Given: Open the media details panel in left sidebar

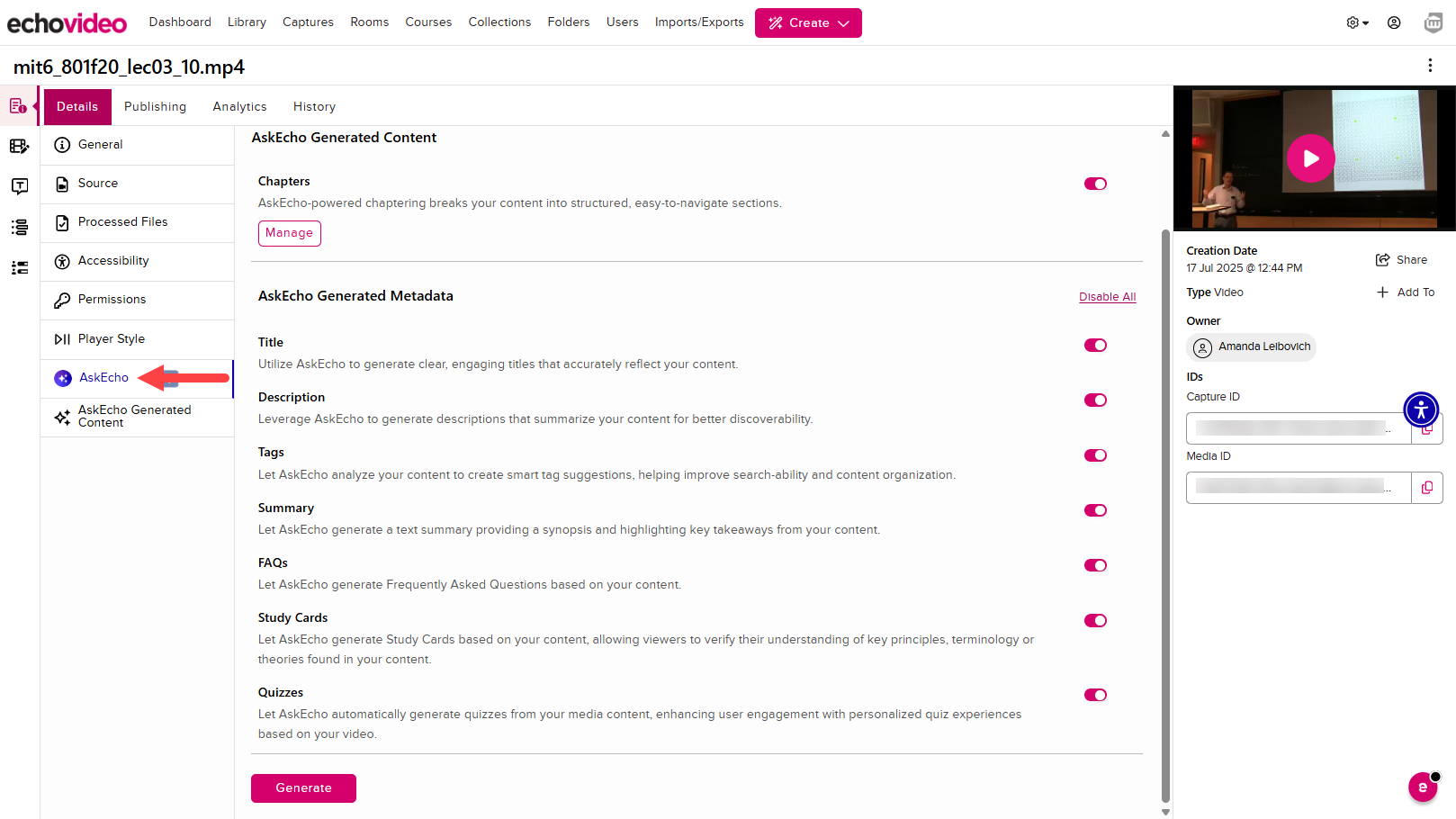Looking at the screenshot, I should click(x=19, y=105).
